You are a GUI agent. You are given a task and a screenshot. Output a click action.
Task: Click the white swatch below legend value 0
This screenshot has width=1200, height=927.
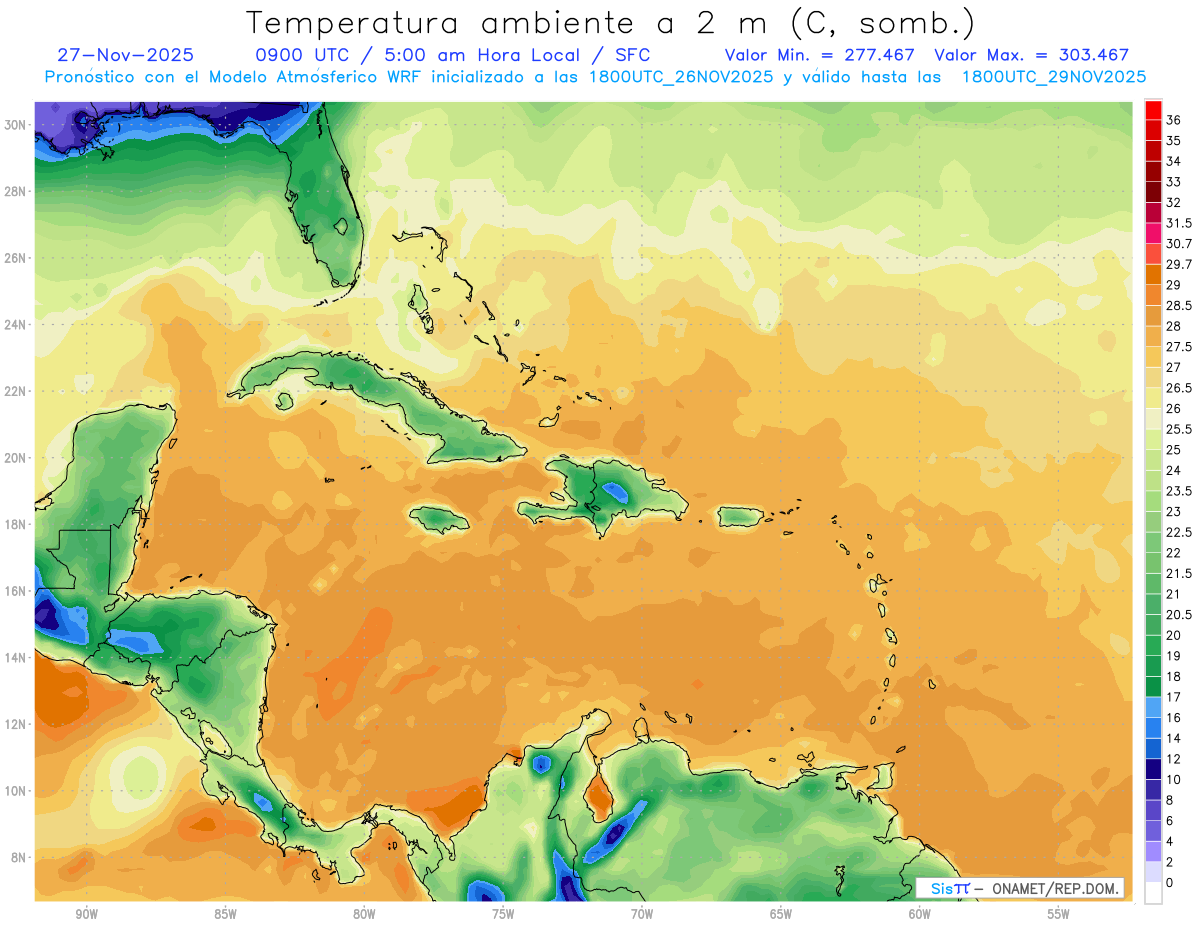pyautogui.click(x=1153, y=894)
